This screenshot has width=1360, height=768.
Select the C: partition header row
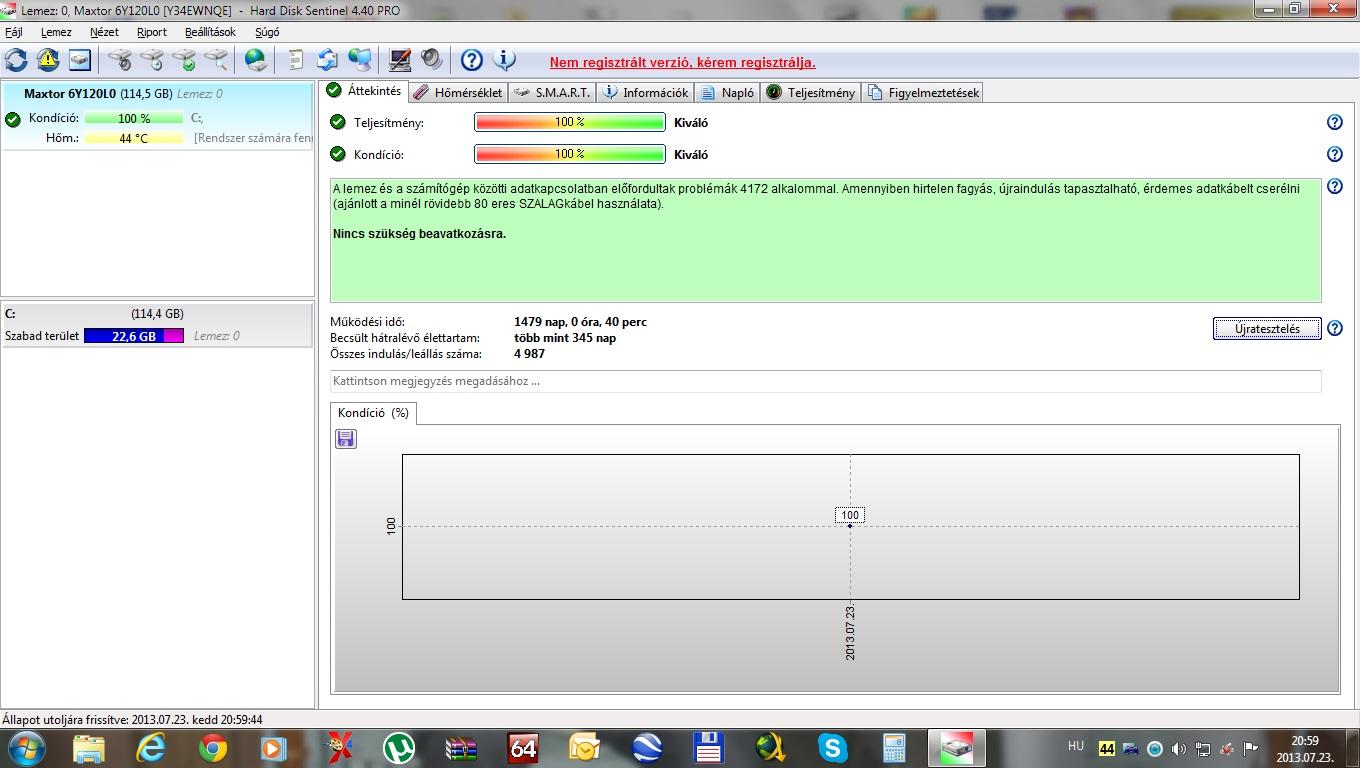pyautogui.click(x=158, y=314)
